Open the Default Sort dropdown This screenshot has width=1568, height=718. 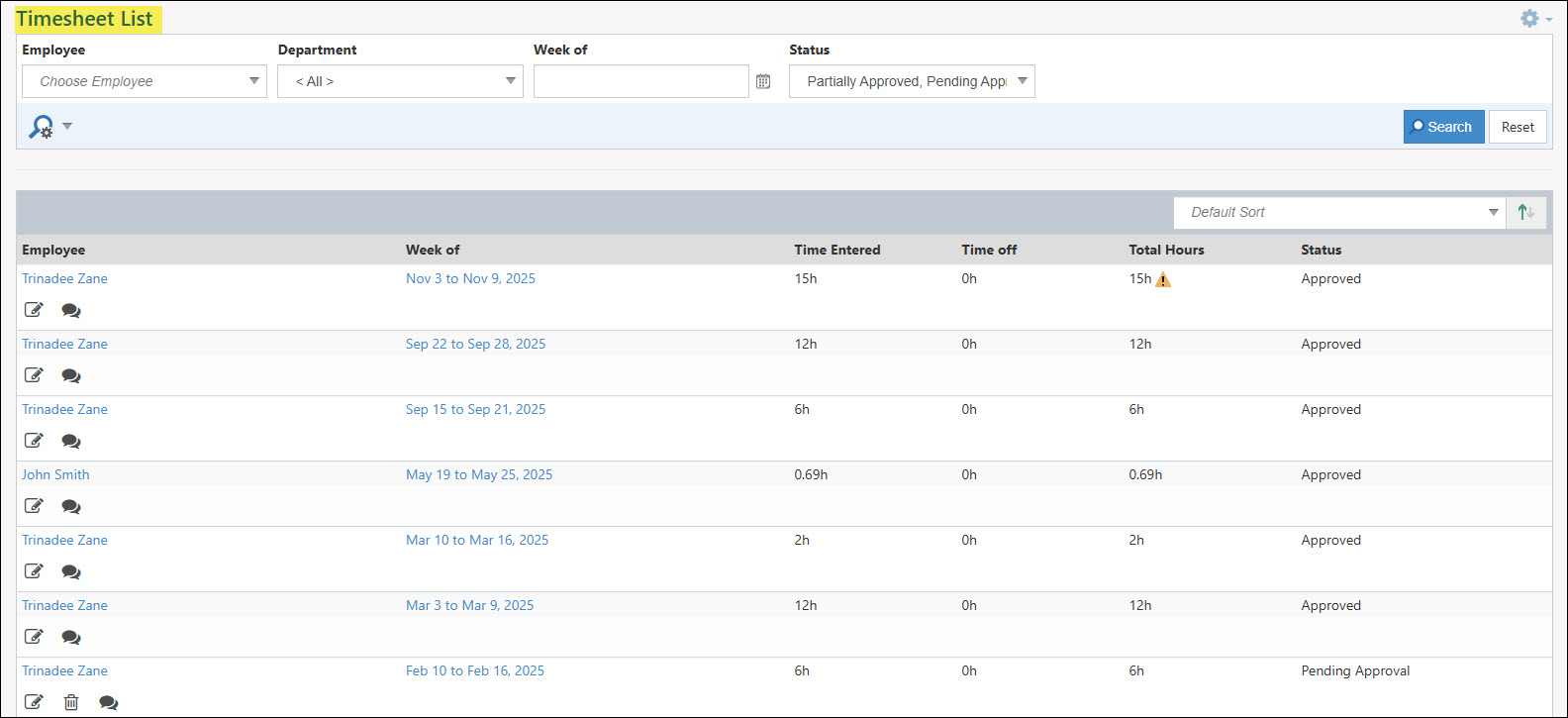pyautogui.click(x=1339, y=212)
